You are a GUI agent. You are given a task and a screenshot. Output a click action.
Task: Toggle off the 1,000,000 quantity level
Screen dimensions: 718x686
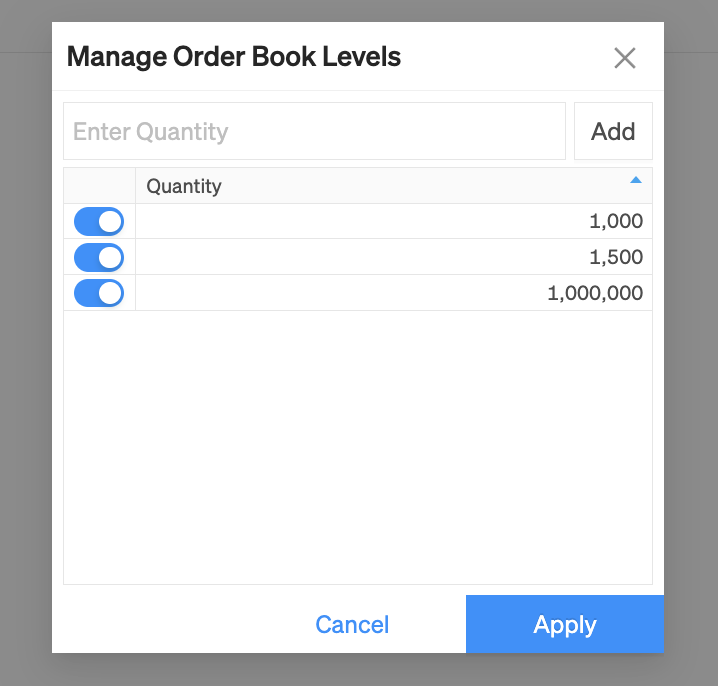pos(99,293)
